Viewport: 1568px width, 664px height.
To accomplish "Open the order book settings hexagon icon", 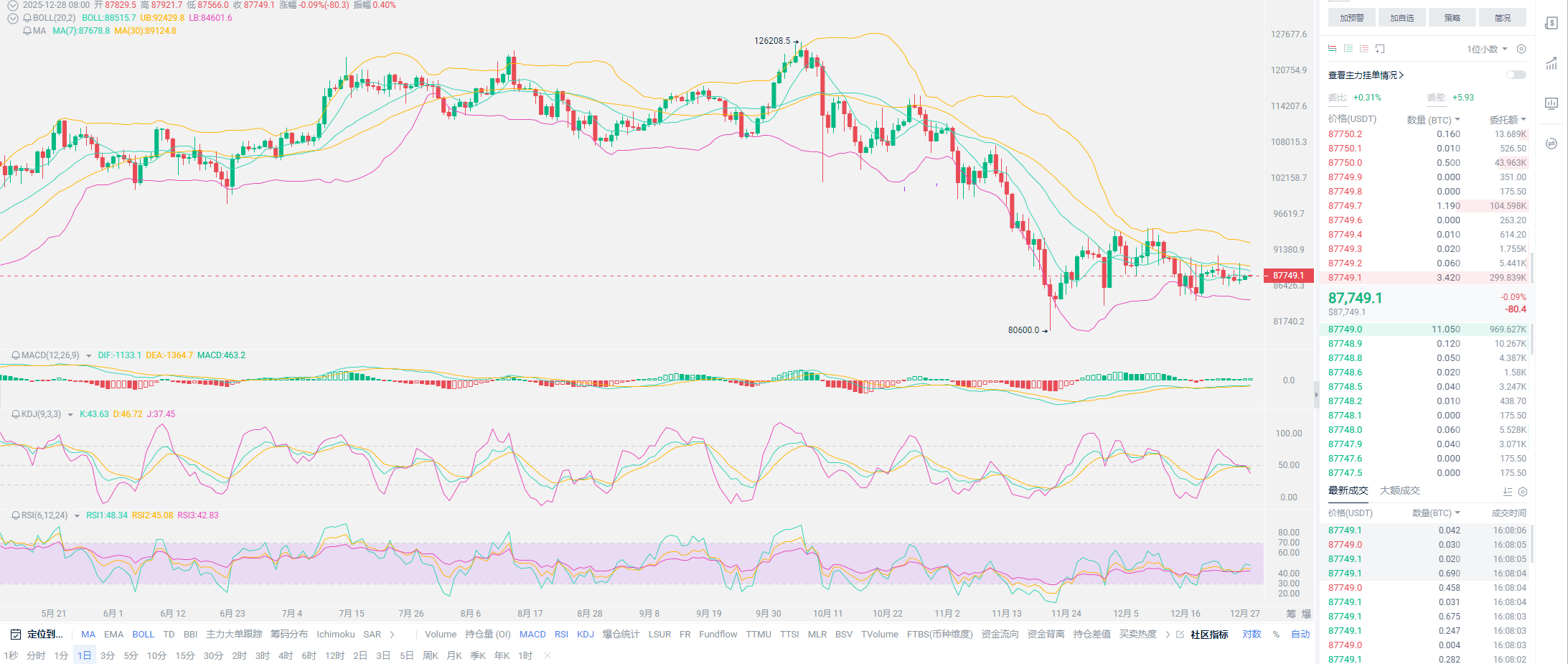I will click(1521, 49).
